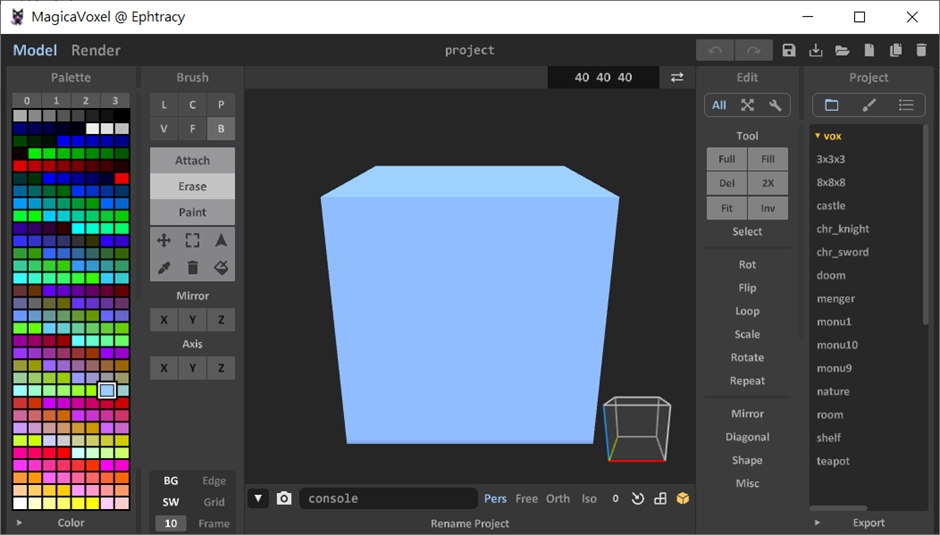
Task: Select the eyedropper color picker tool
Action: [x=164, y=267]
